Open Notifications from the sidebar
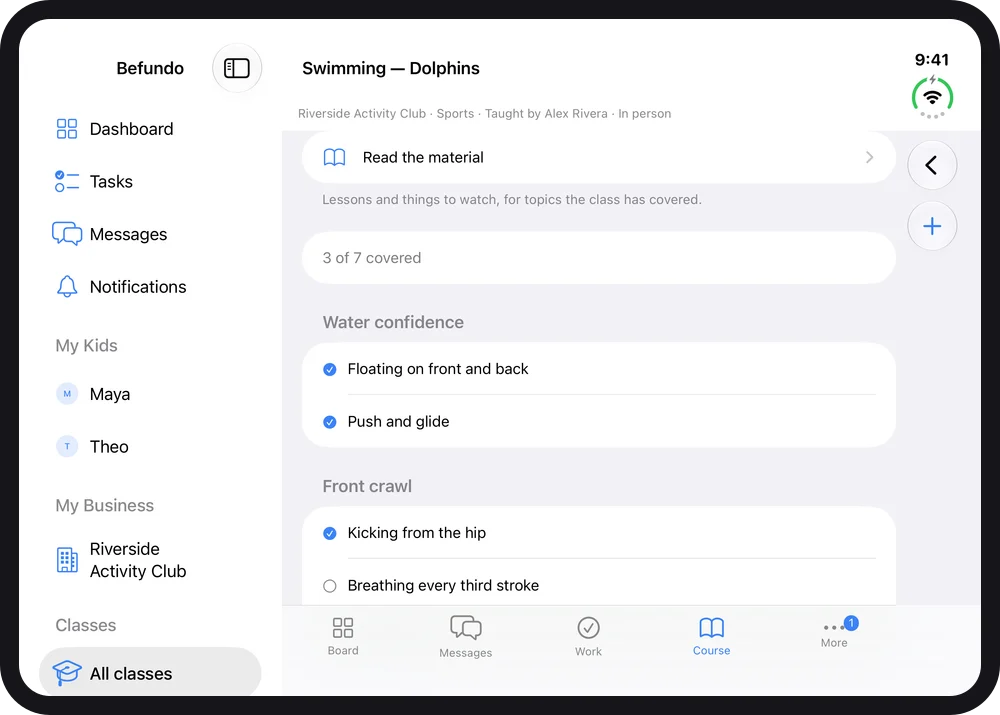The image size is (1000, 715). [x=138, y=287]
